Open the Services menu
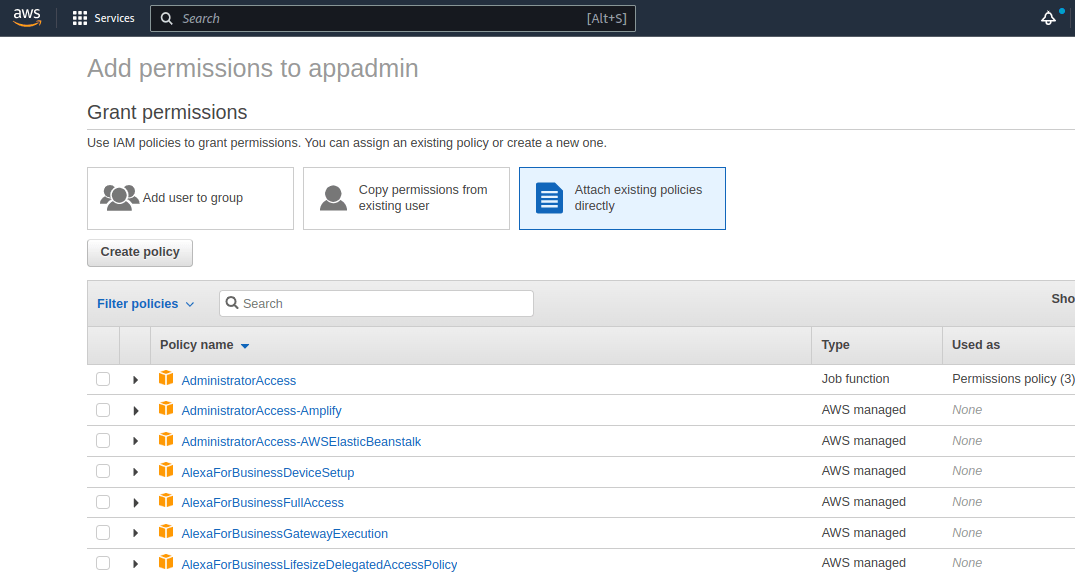The height and width of the screenshot is (576, 1075). (x=104, y=19)
